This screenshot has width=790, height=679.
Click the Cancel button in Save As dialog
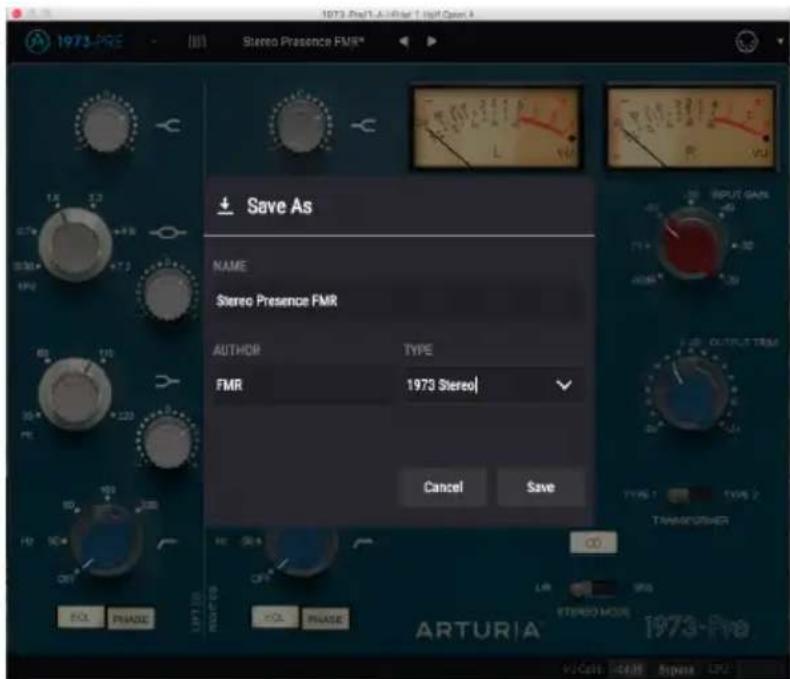click(x=443, y=487)
